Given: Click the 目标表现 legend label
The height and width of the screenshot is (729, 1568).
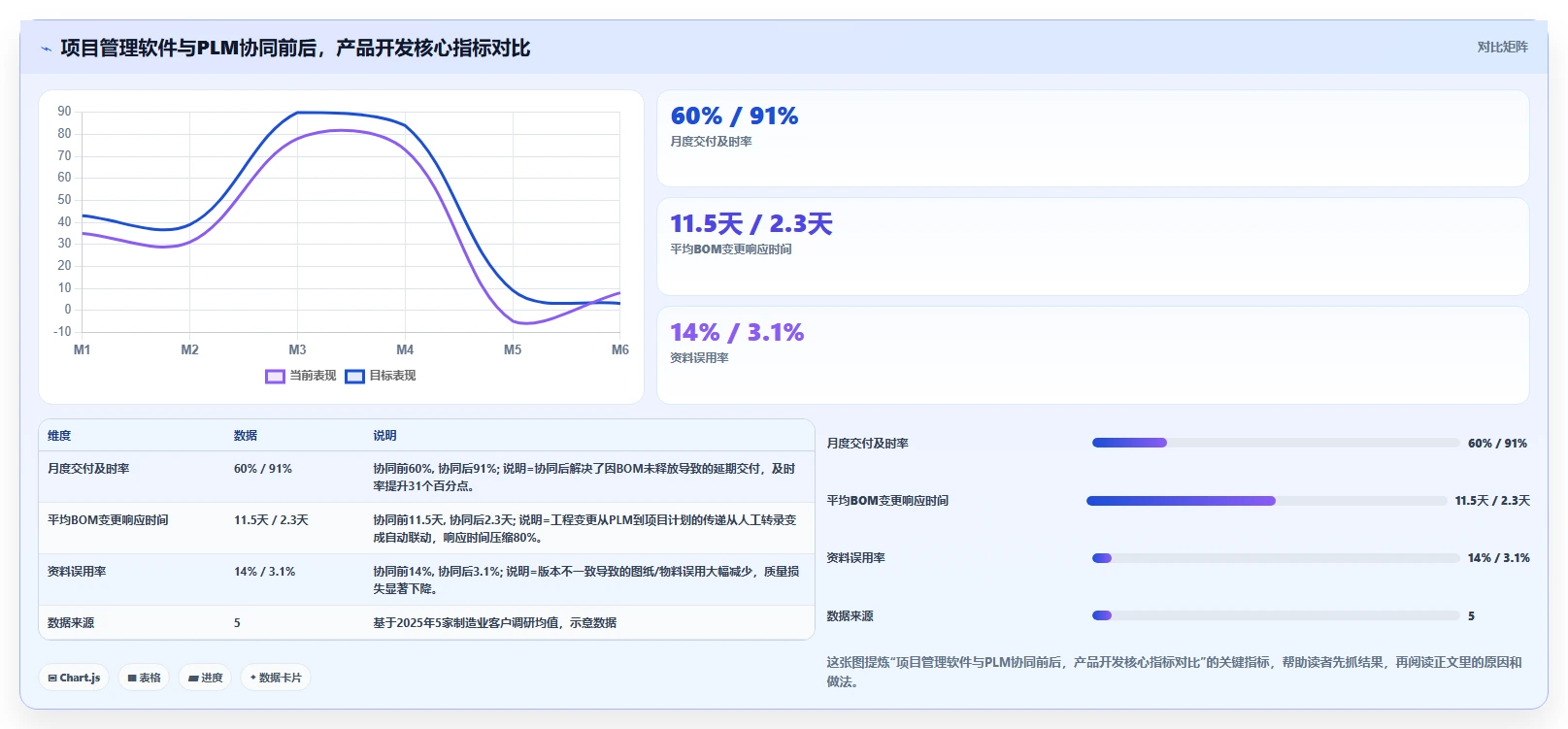Looking at the screenshot, I should 392,376.
